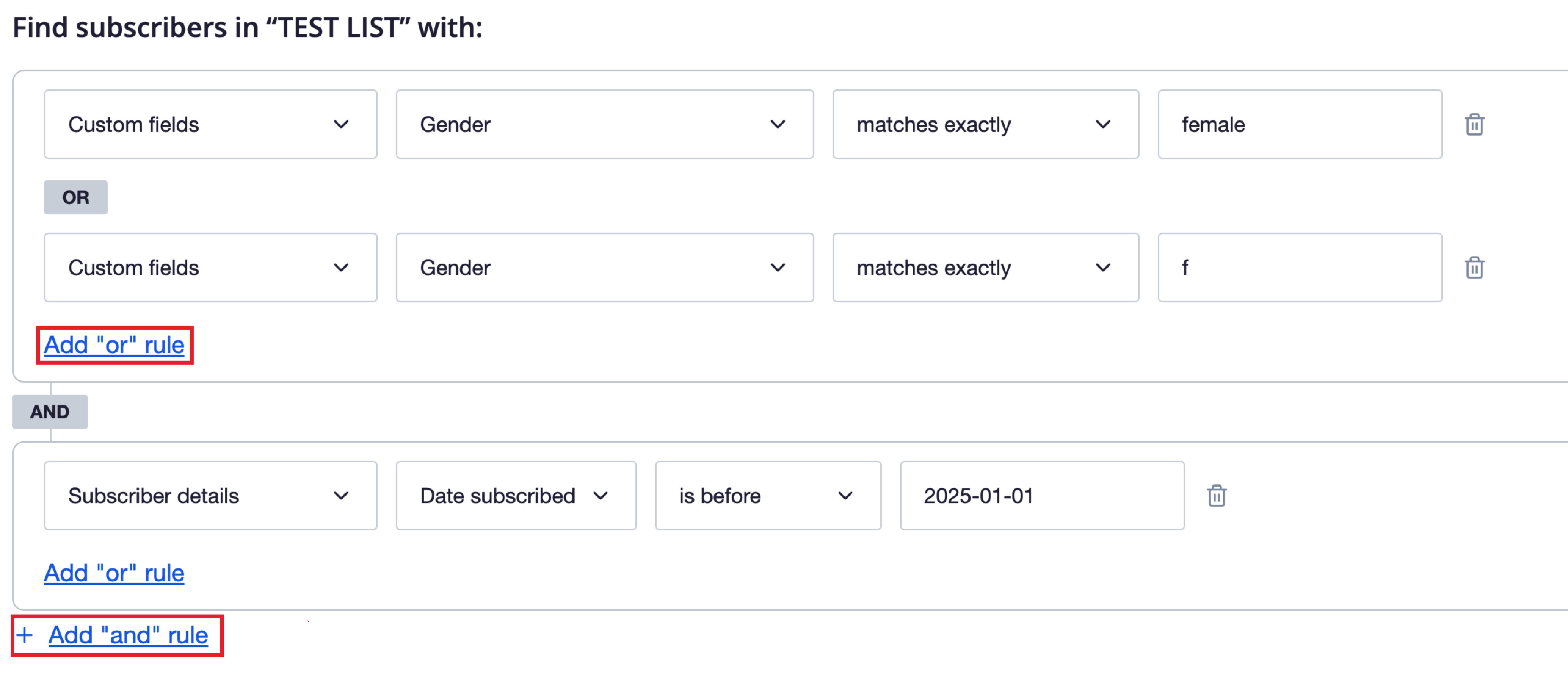
Task: Delete the Gender matches "f" rule
Action: click(1475, 268)
